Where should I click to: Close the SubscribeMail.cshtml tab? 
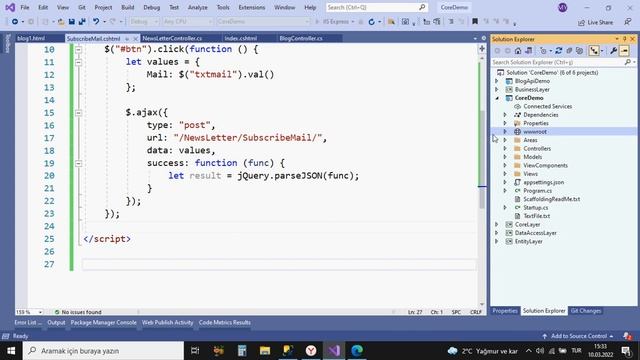pyautogui.click(x=136, y=39)
